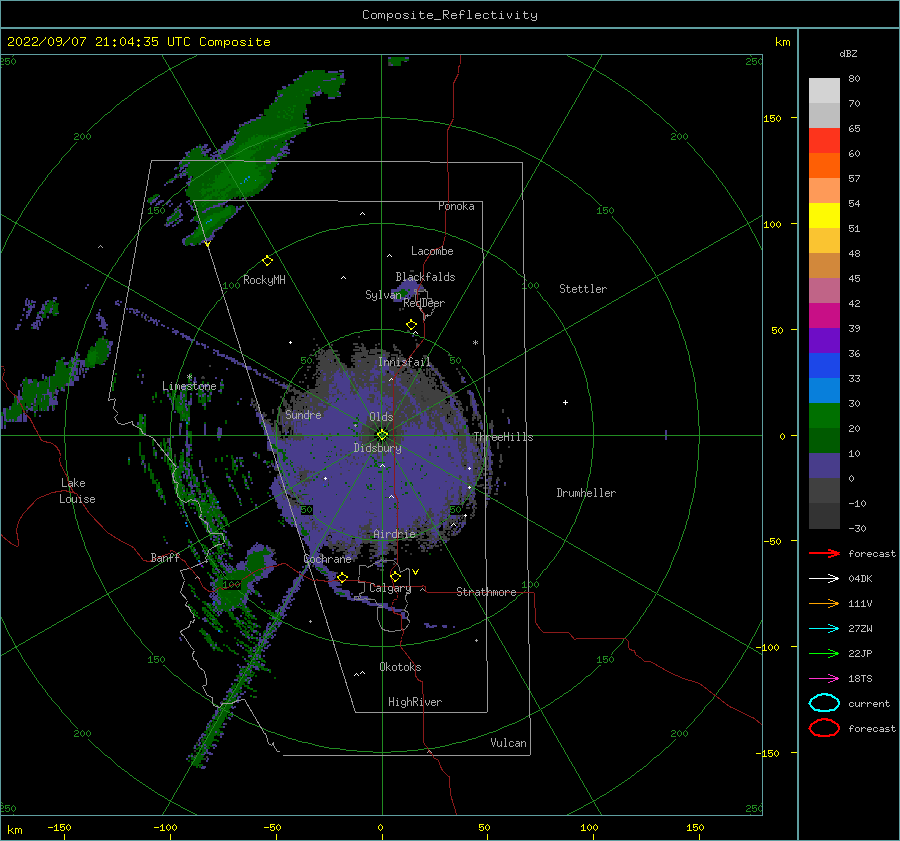
Task: Click the yellow diamond marker near RockyMH
Action: 267,261
